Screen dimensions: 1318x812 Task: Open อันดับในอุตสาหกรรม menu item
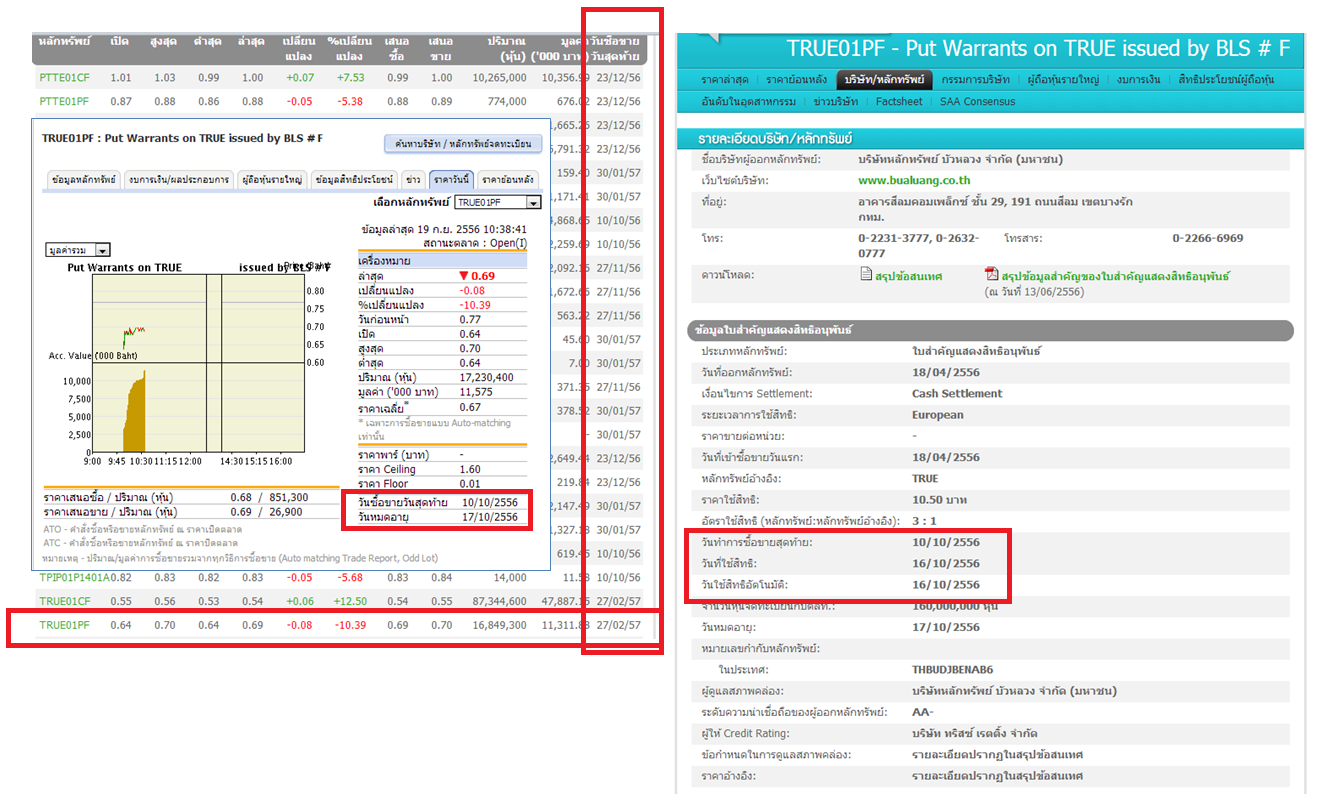point(749,101)
